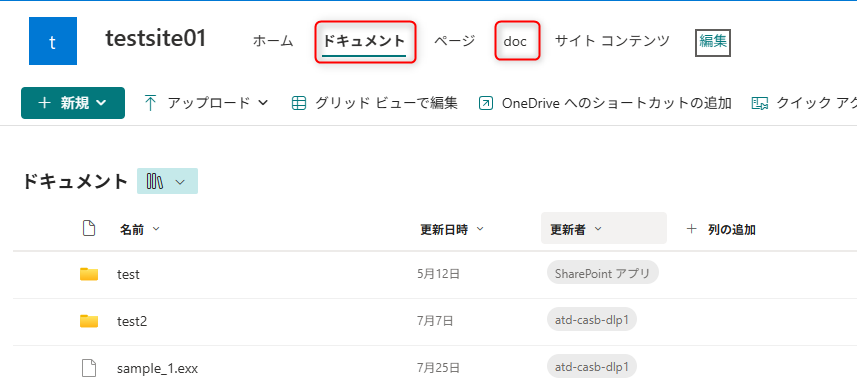Click the OneDrive shortcut icon
Viewport: 857px width, 382px height.
(485, 103)
